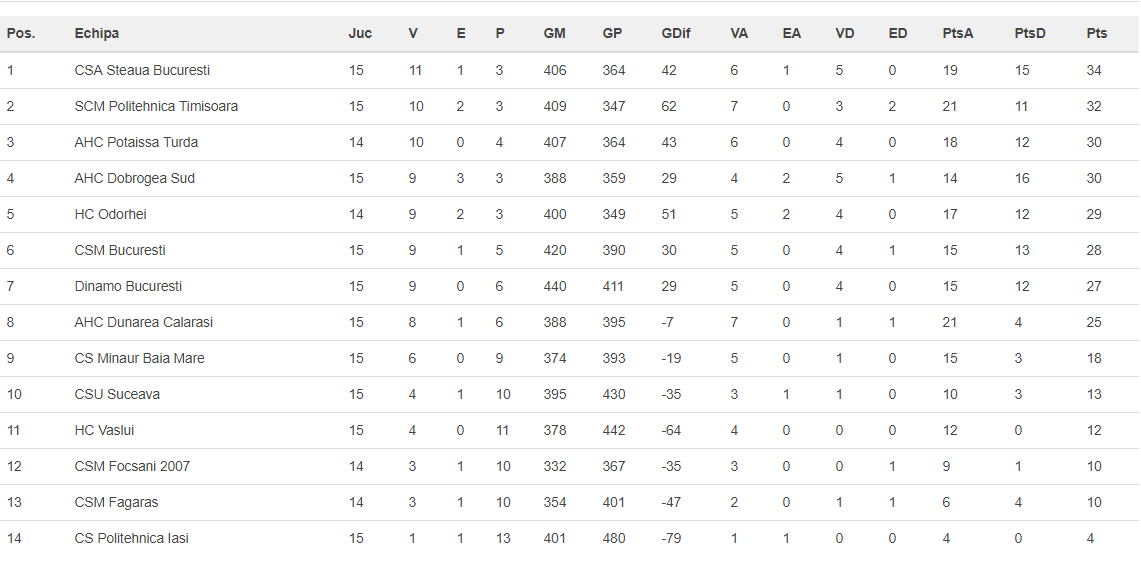The height and width of the screenshot is (583, 1141).
Task: Click the Pts column header
Action: point(1097,33)
